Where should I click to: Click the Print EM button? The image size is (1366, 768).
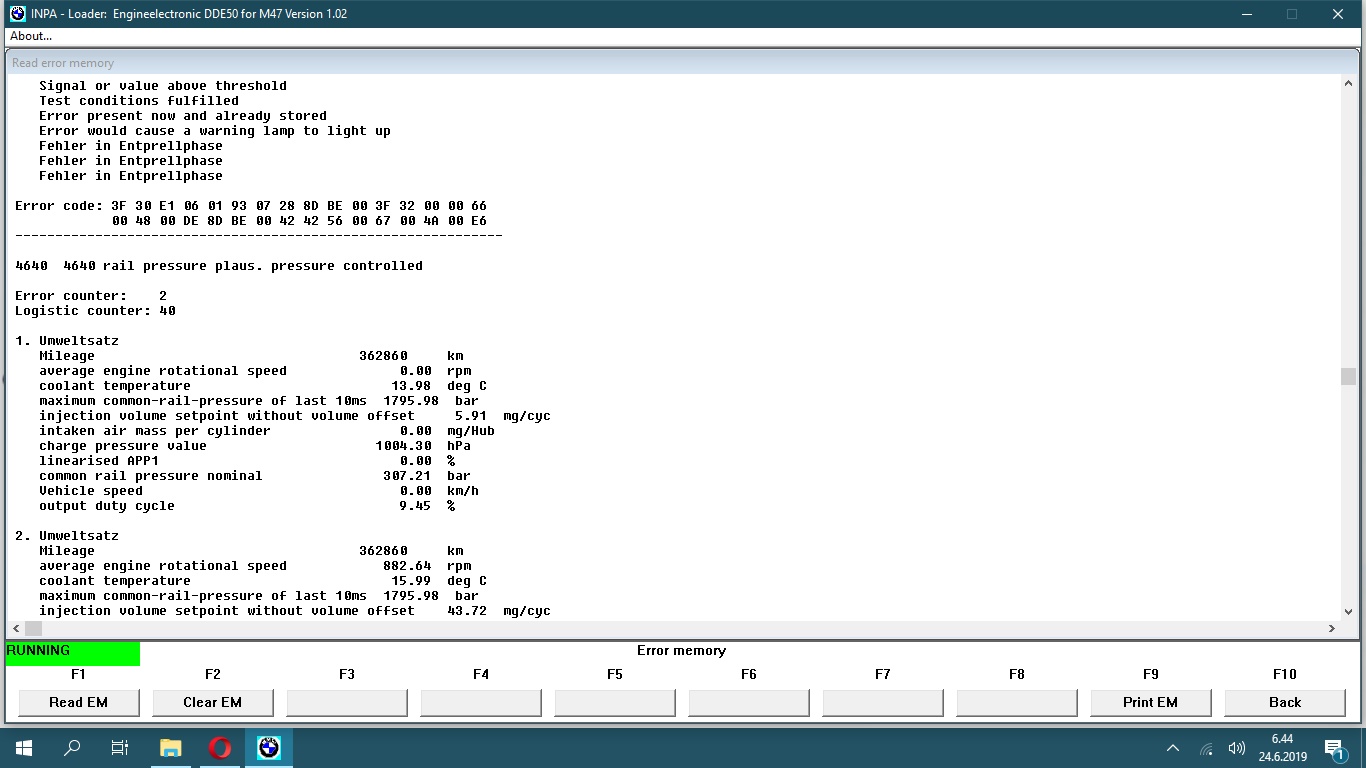point(1150,702)
